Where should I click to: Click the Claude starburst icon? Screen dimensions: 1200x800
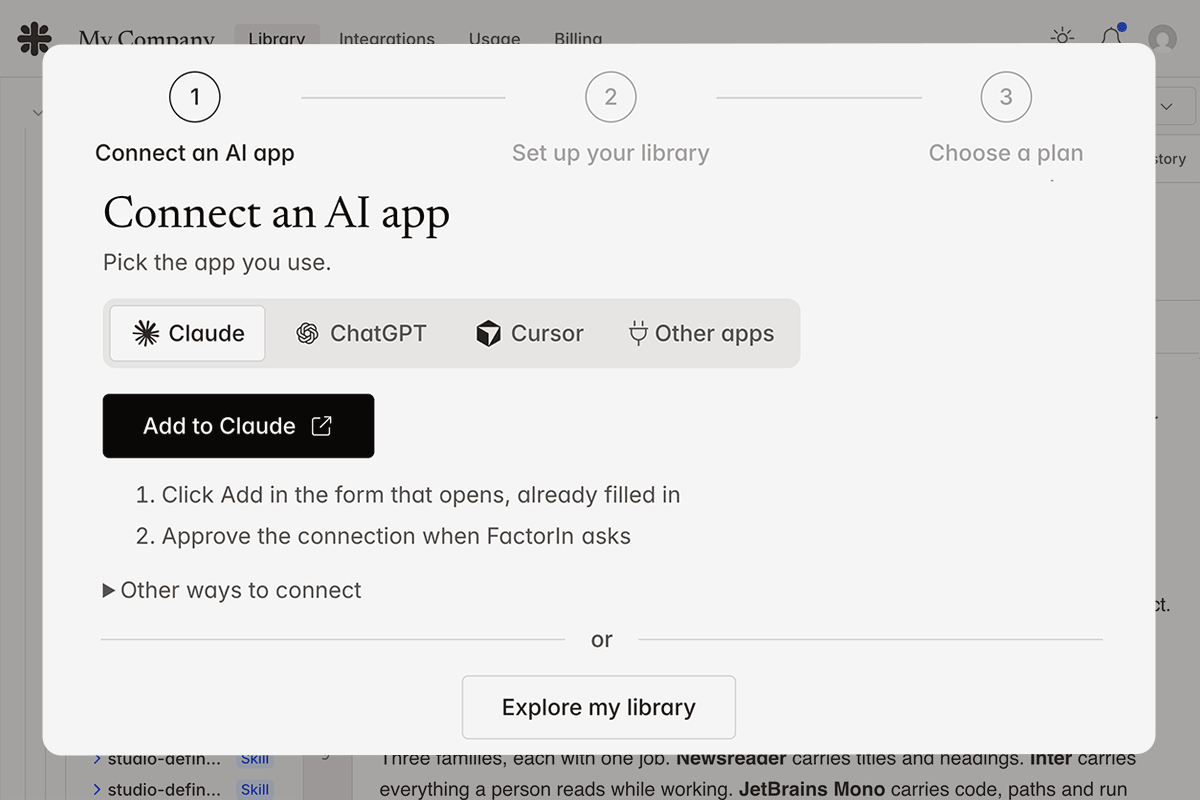pyautogui.click(x=146, y=333)
